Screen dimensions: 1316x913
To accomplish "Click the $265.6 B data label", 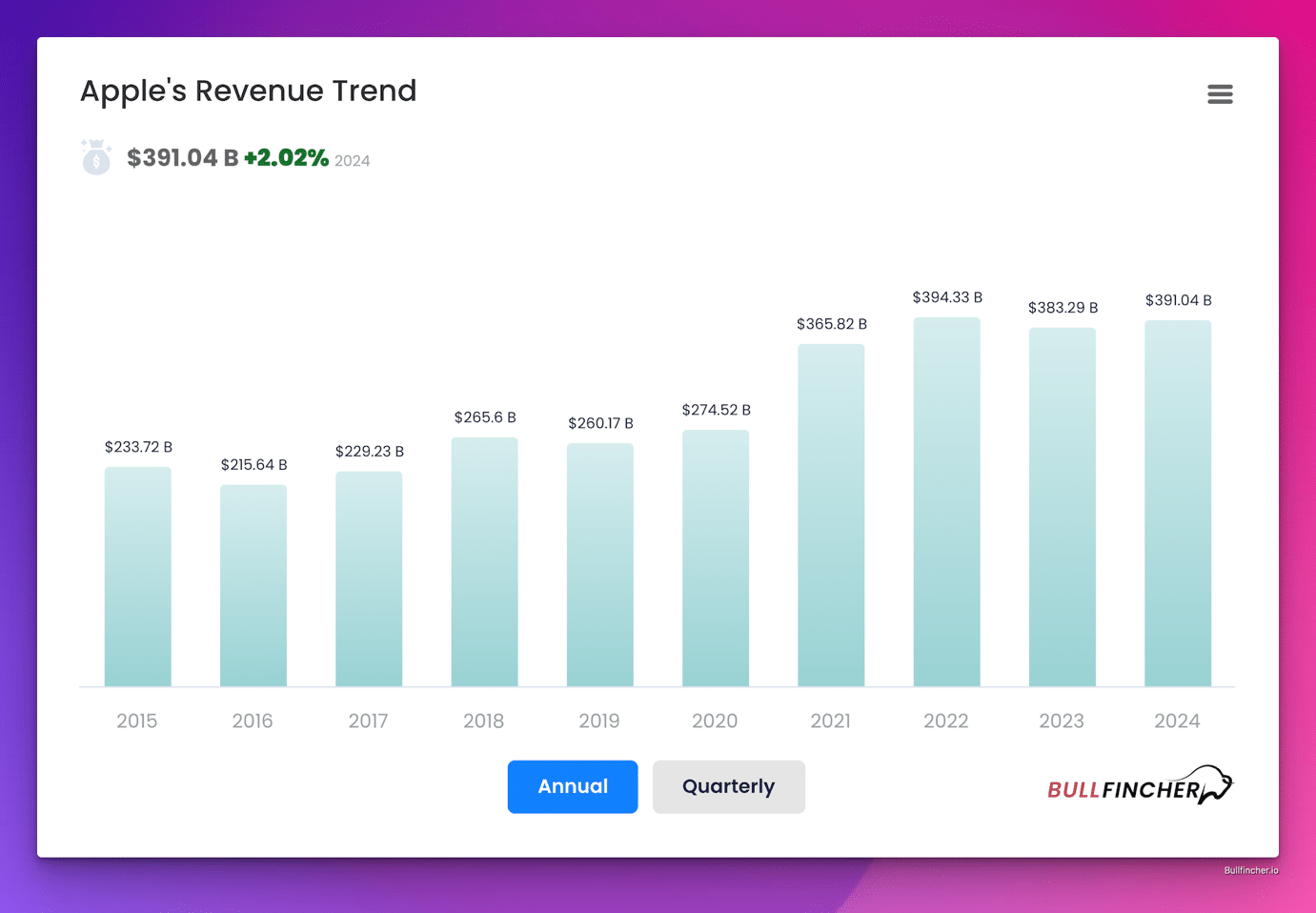I will point(485,417).
